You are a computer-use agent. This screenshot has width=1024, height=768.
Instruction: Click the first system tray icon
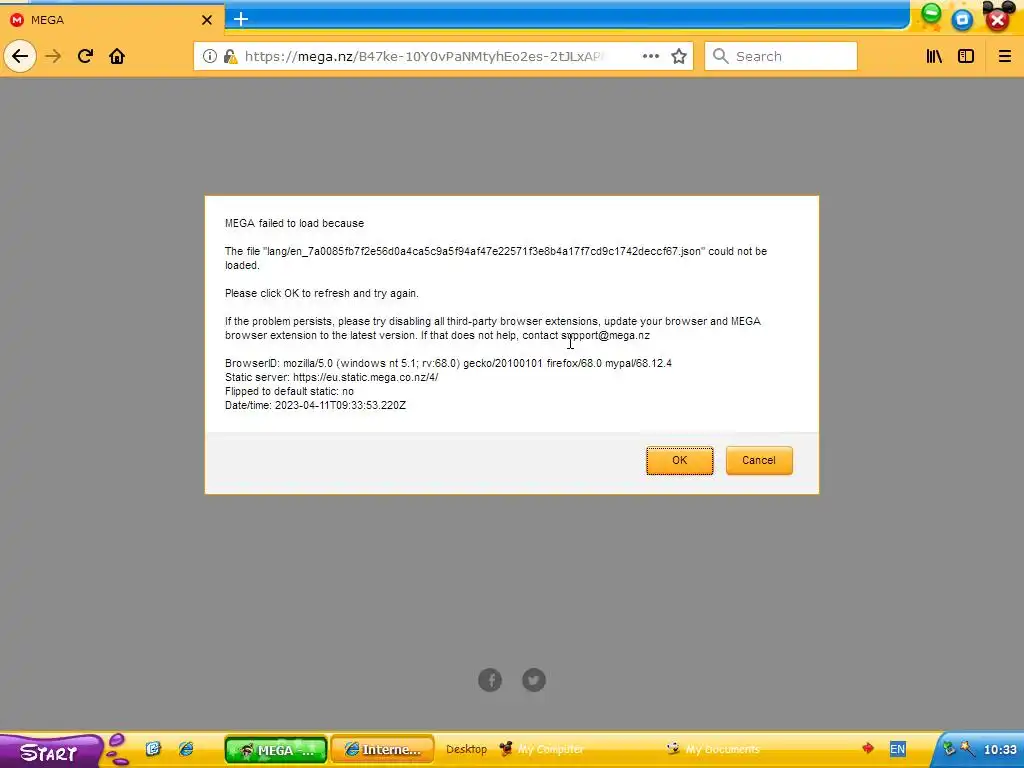pos(950,749)
